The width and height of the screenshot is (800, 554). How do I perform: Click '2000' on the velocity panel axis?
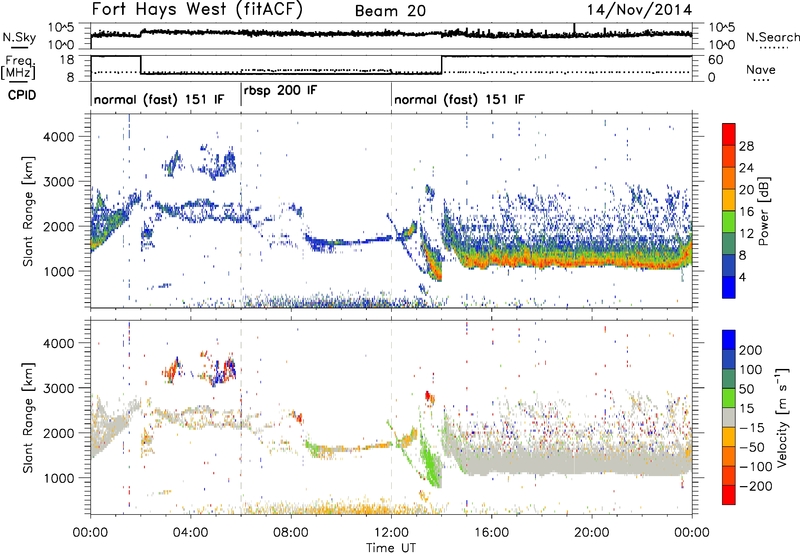coord(58,433)
